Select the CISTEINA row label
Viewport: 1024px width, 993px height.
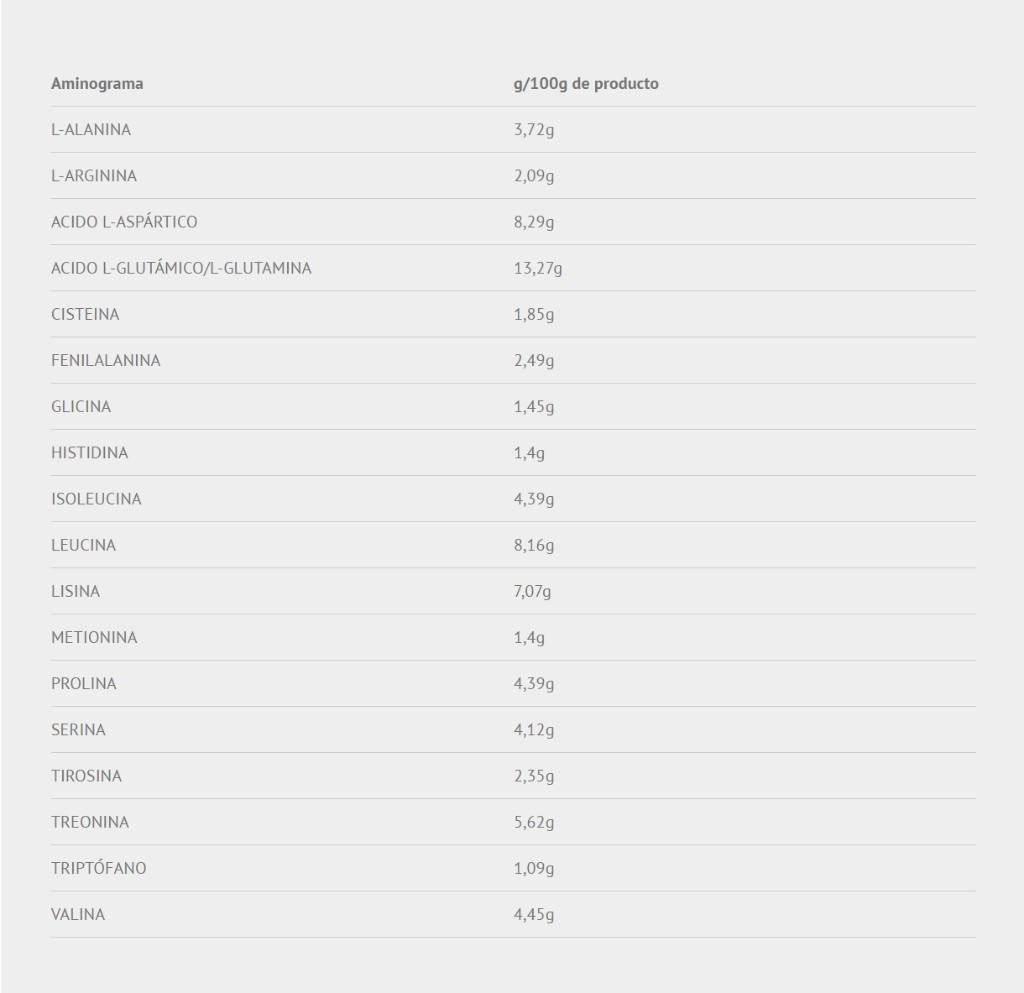click(86, 315)
